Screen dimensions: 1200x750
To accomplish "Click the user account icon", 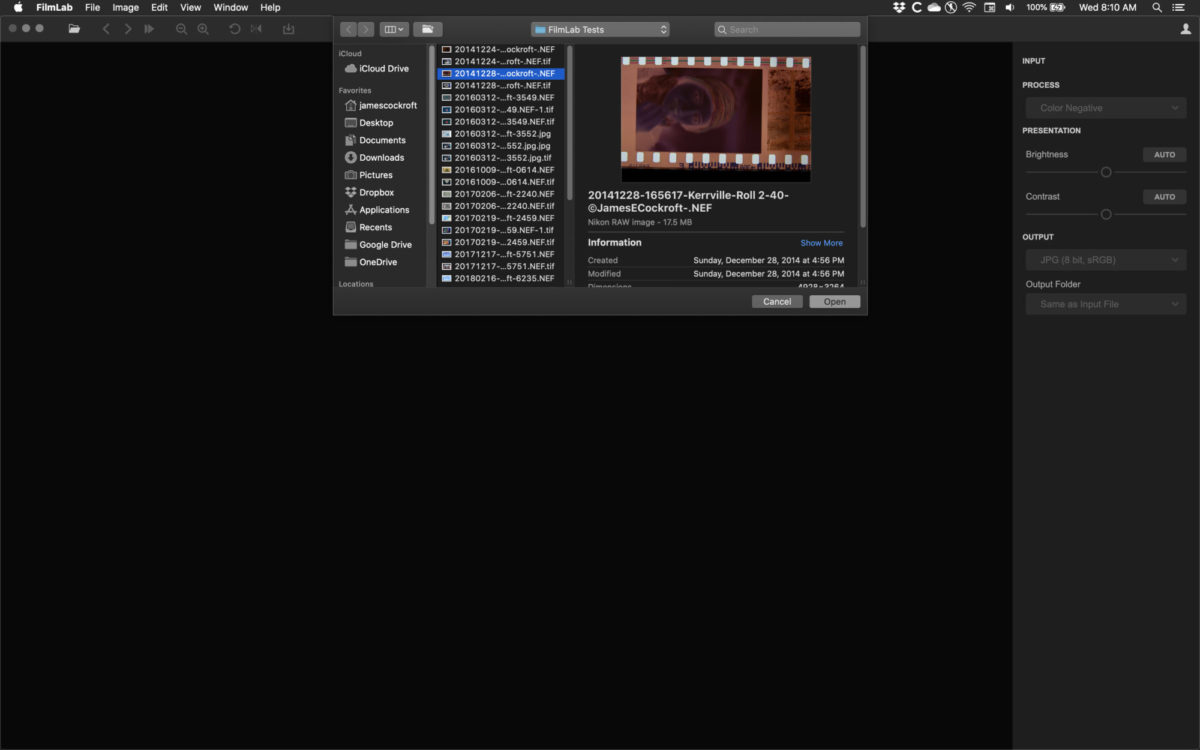I will click(x=1186, y=29).
